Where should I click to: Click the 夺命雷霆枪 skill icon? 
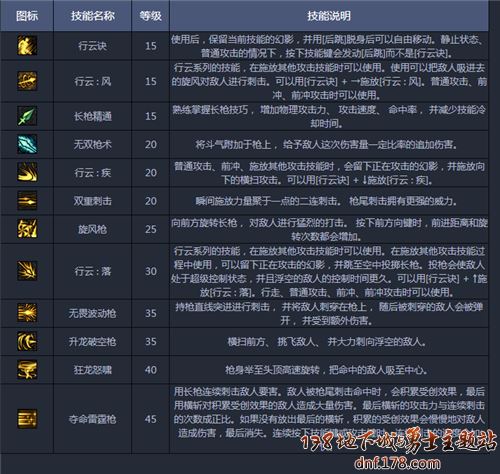[x=27, y=419]
